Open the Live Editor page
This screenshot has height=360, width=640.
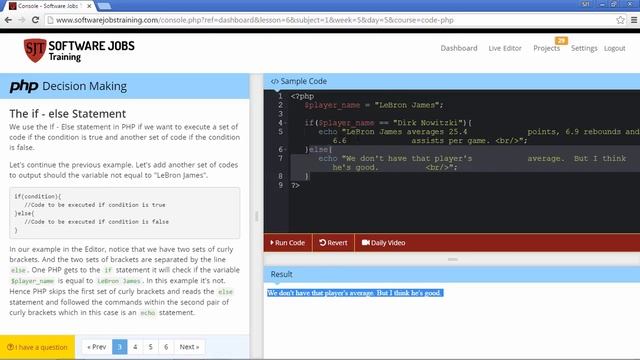pos(505,48)
